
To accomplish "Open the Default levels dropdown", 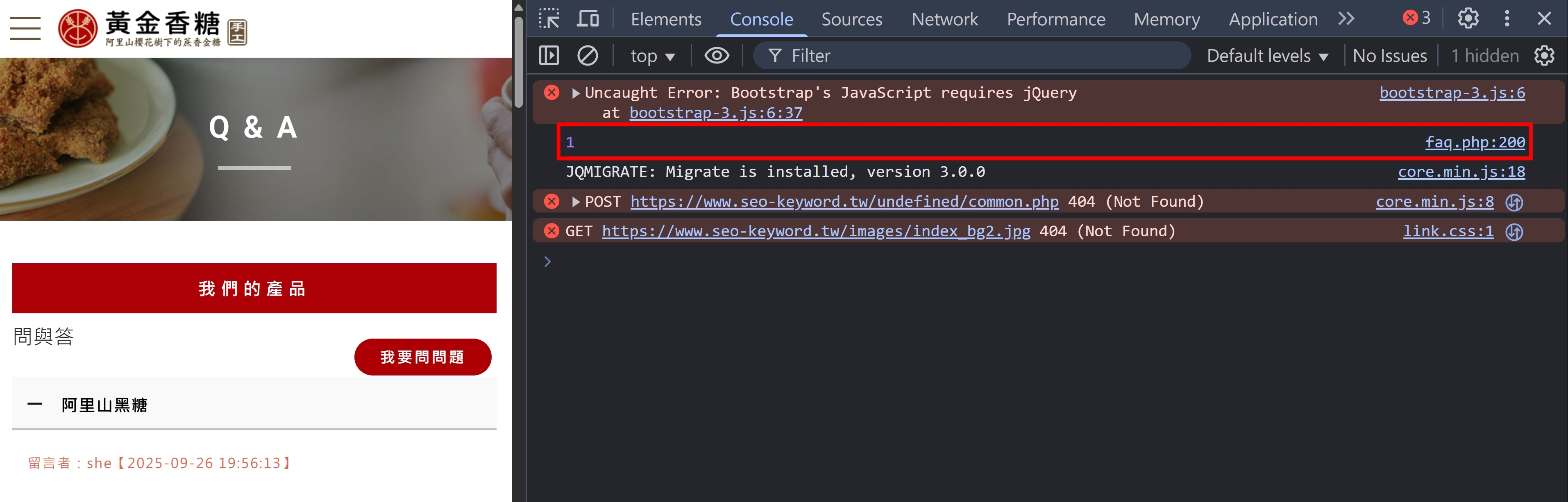I will coord(1267,56).
